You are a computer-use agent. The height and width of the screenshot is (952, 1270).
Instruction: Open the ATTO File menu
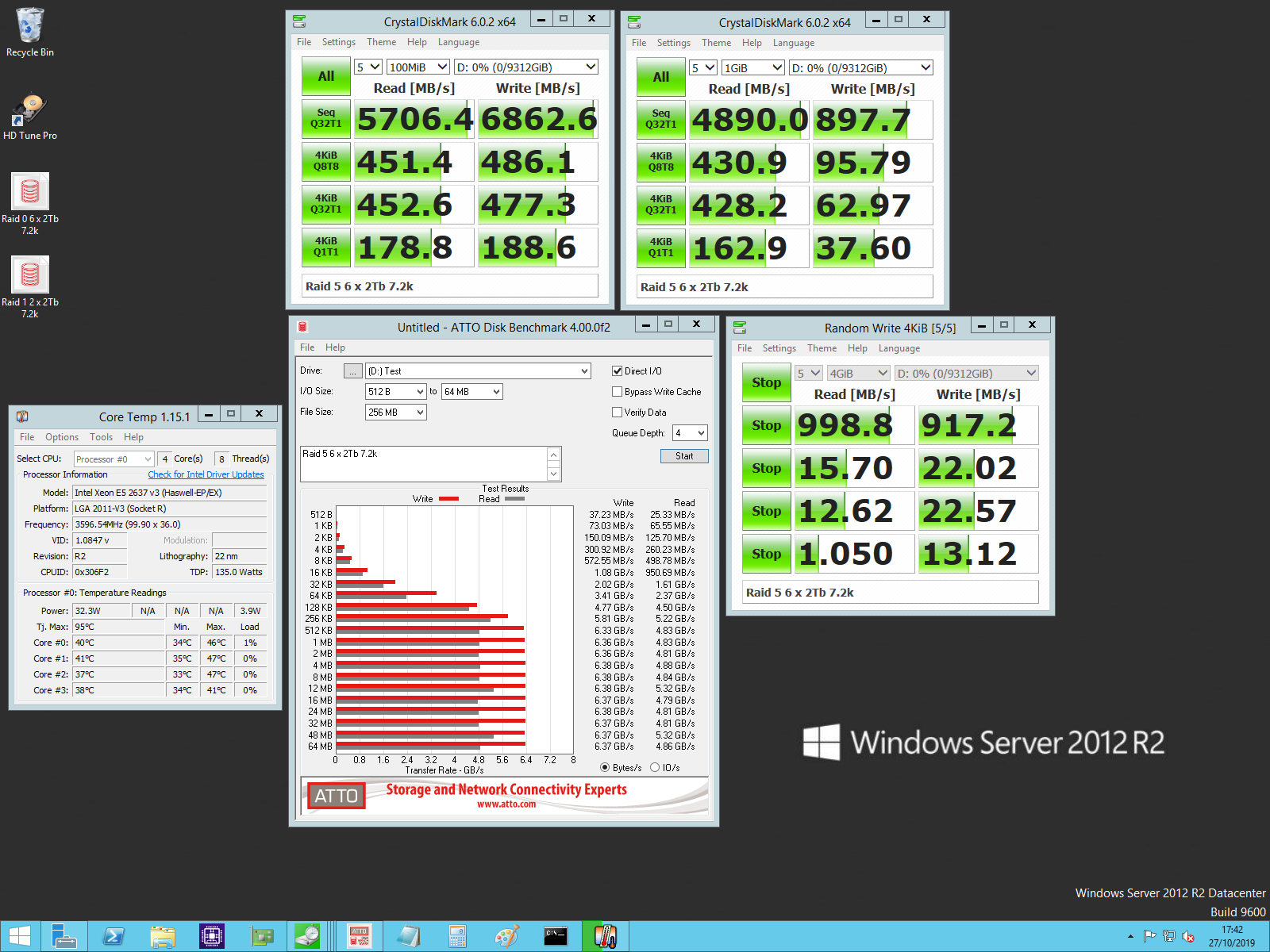[307, 347]
